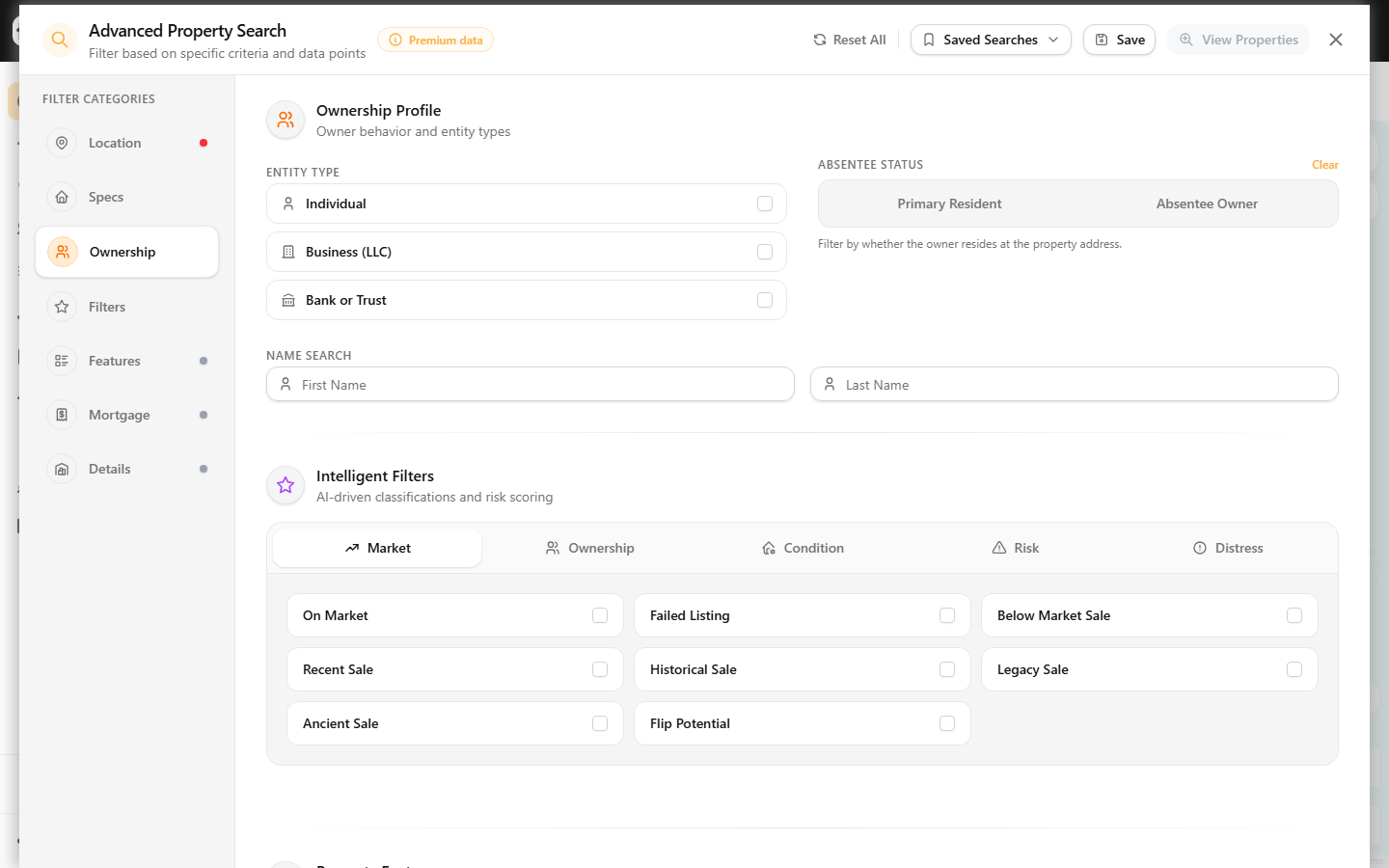Focus the Last Name input field
Viewport: 1389px width, 868px height.
coord(1075,384)
